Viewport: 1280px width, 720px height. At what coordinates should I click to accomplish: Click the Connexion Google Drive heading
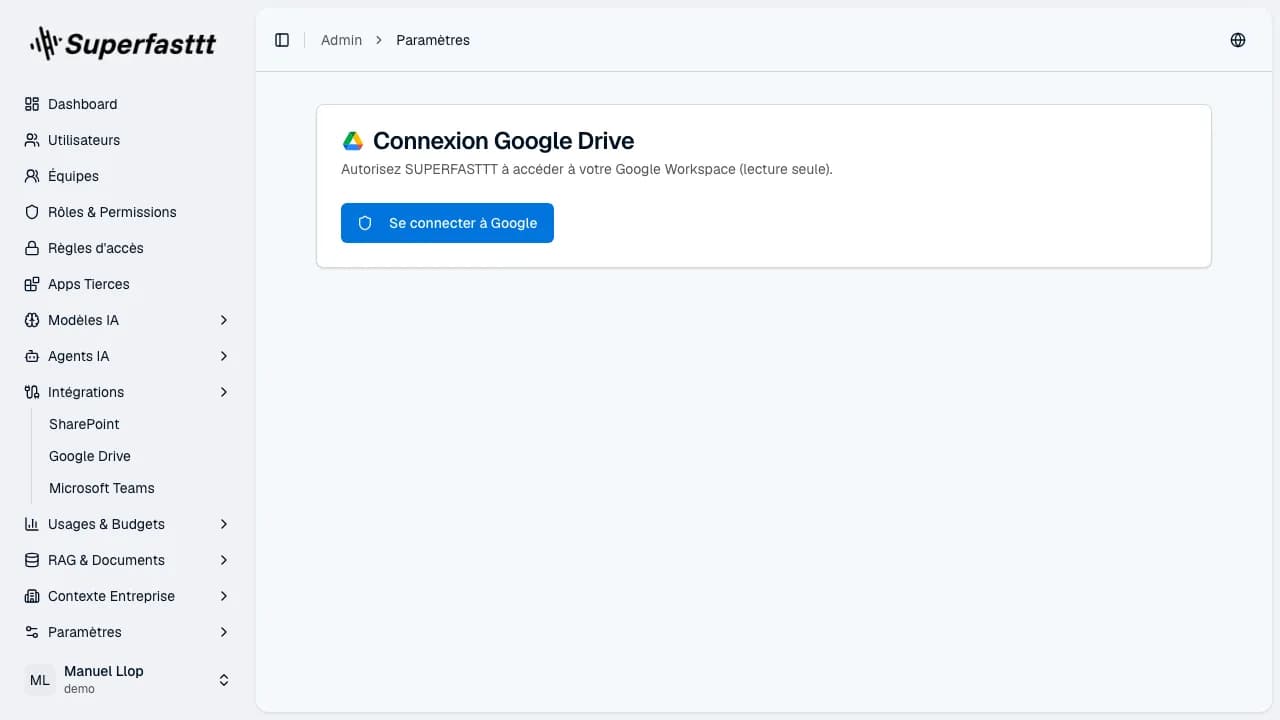point(504,141)
